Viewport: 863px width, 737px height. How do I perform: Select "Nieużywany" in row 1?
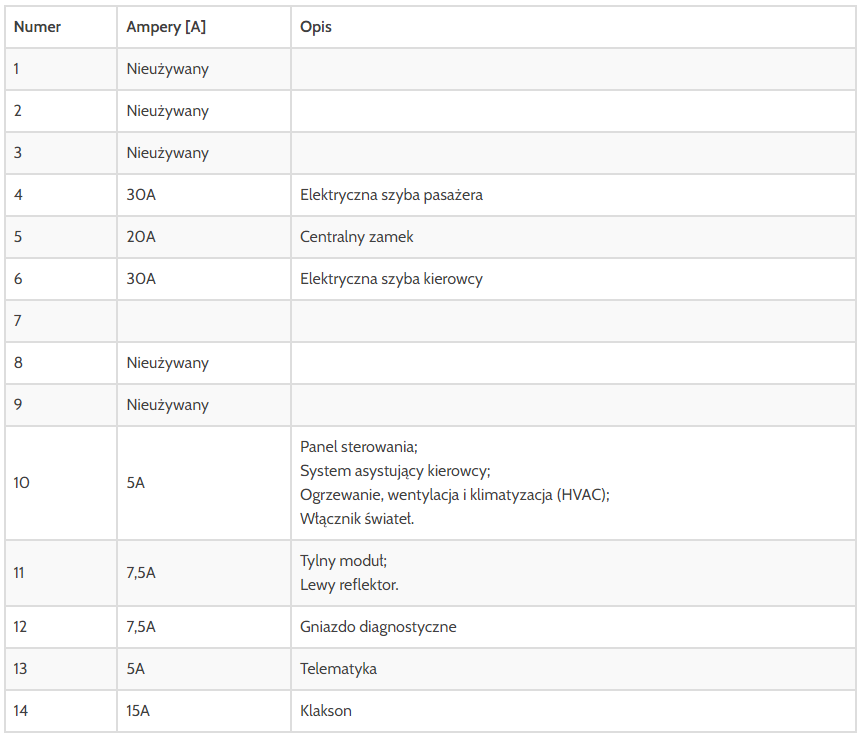pyautogui.click(x=167, y=69)
